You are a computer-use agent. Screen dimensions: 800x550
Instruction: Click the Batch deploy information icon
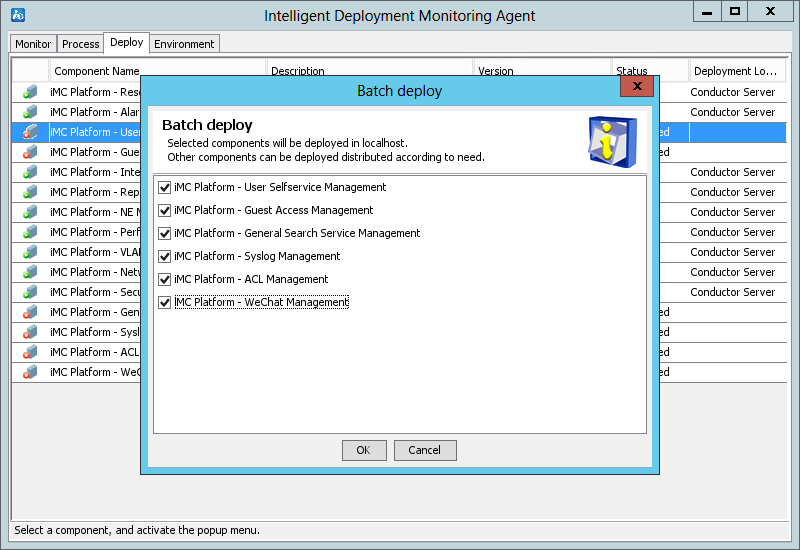612,142
